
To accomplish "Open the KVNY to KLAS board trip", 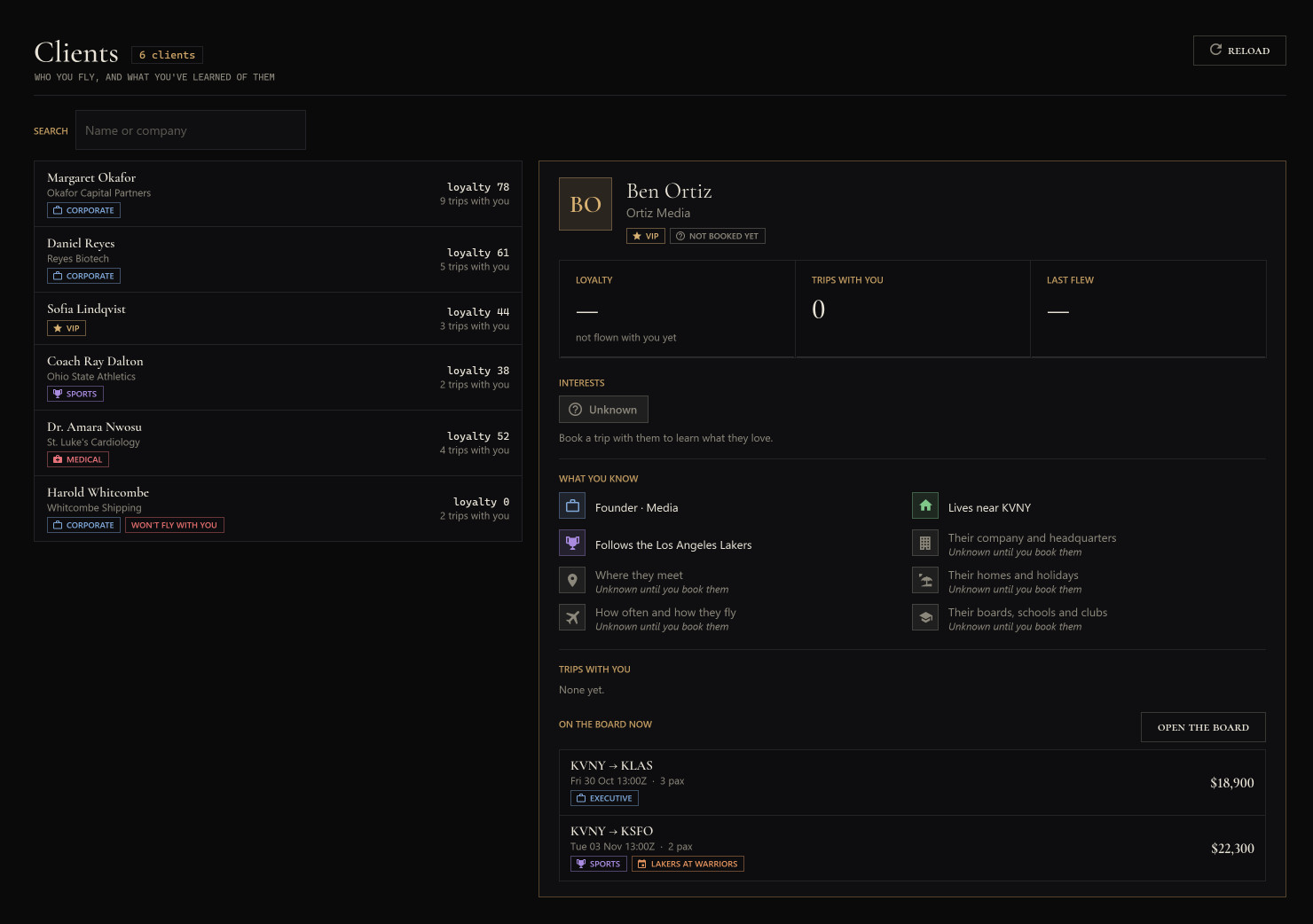I will click(912, 783).
